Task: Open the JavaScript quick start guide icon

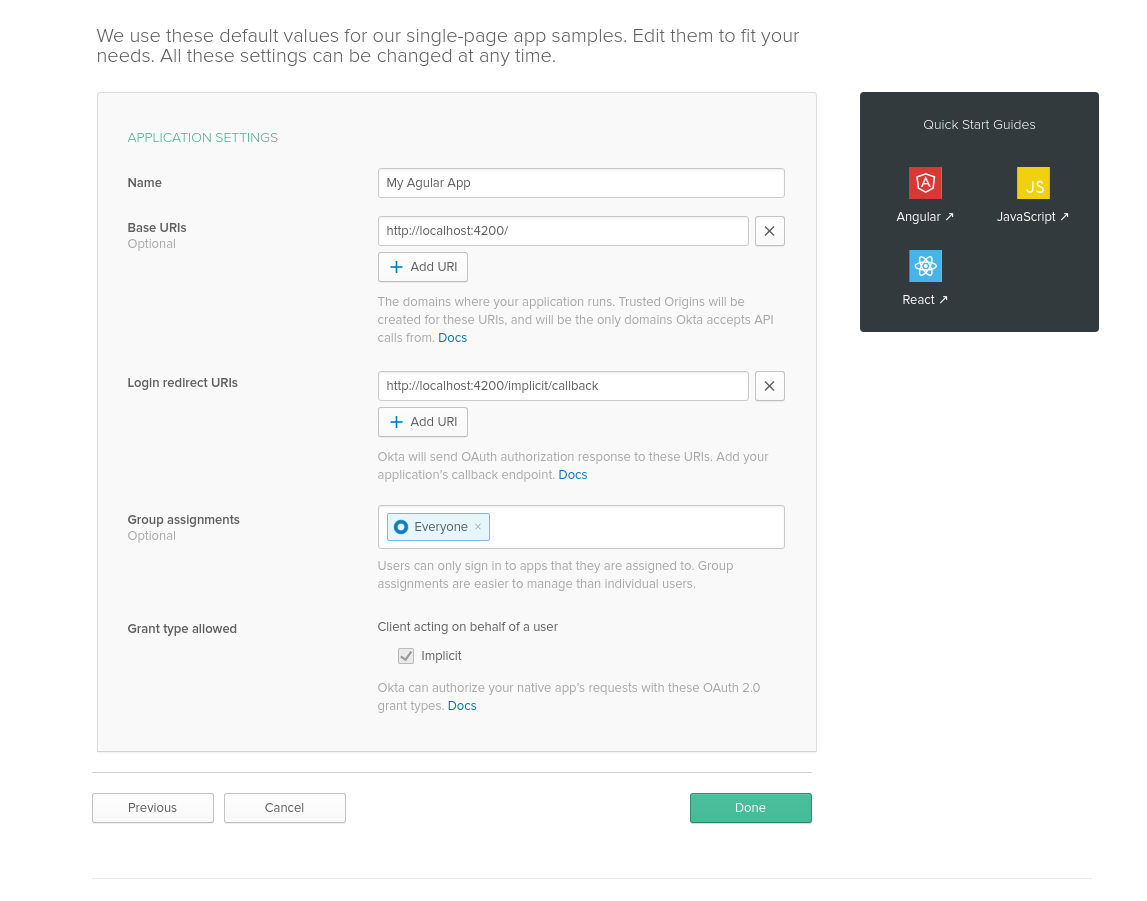Action: click(1033, 183)
